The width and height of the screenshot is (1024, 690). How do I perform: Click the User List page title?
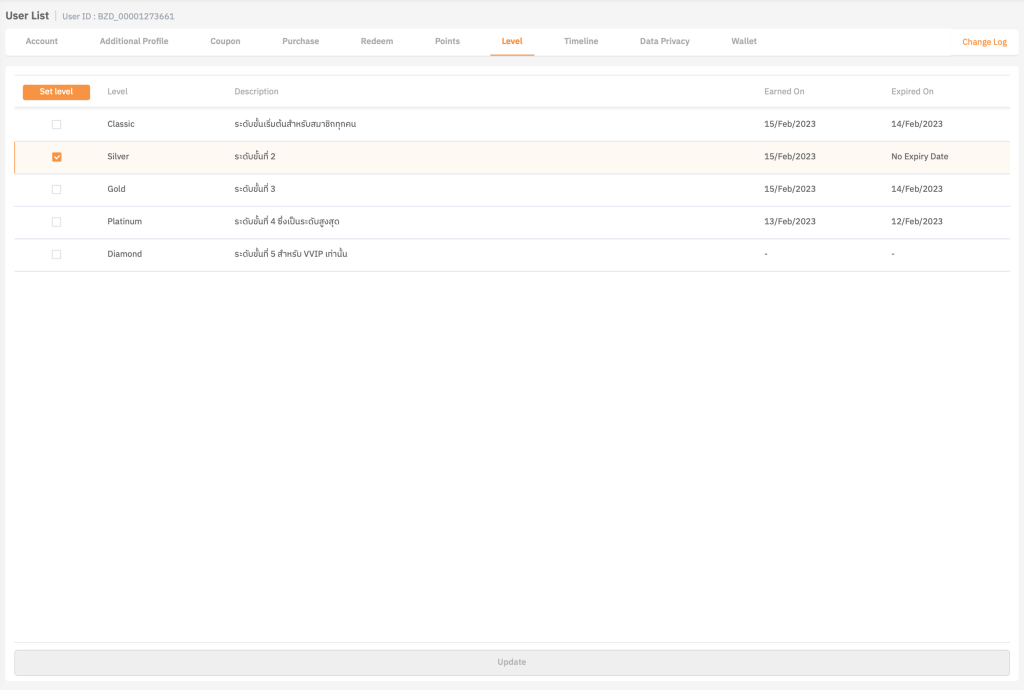click(27, 15)
